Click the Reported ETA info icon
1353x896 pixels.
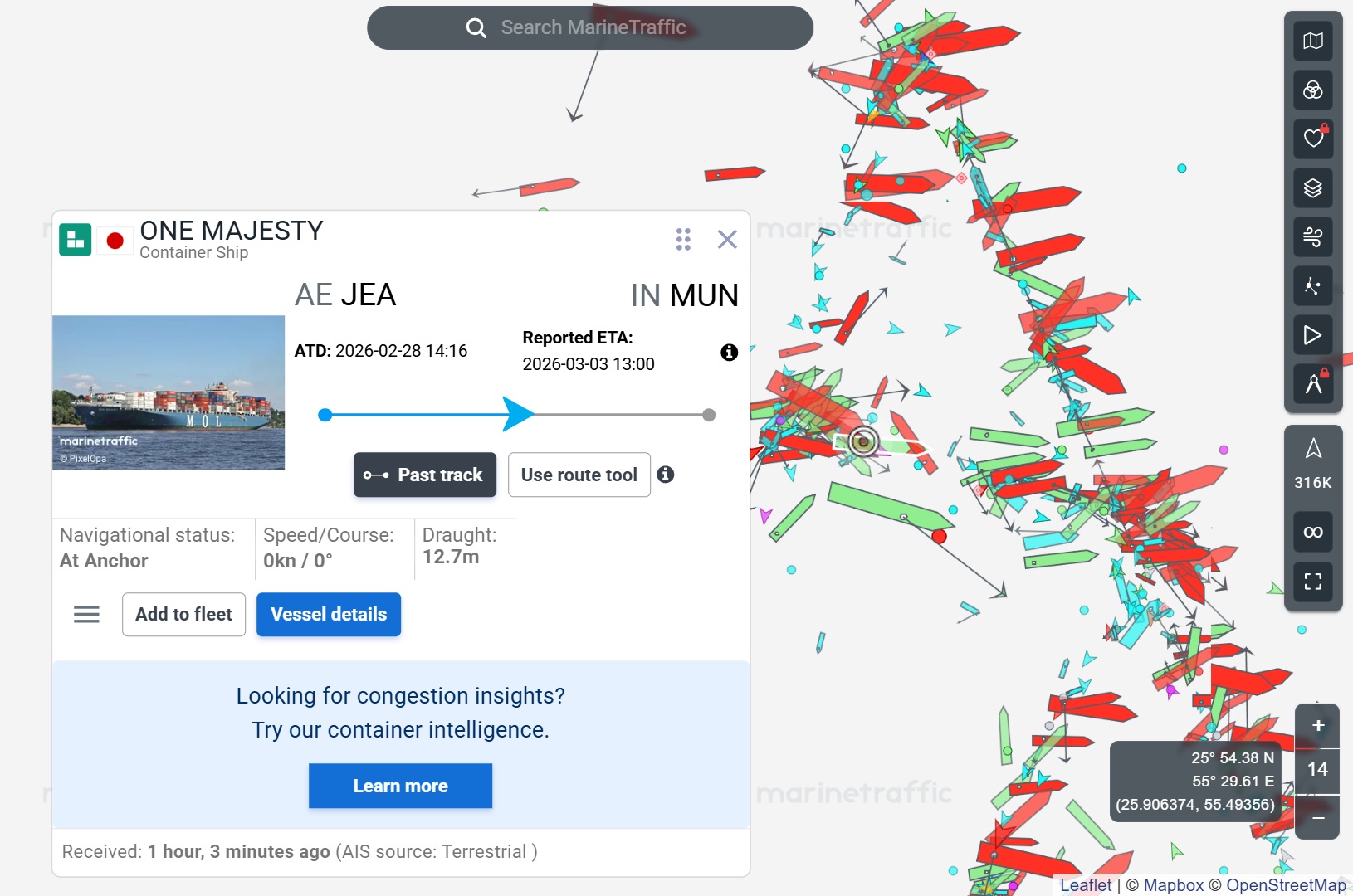point(729,353)
